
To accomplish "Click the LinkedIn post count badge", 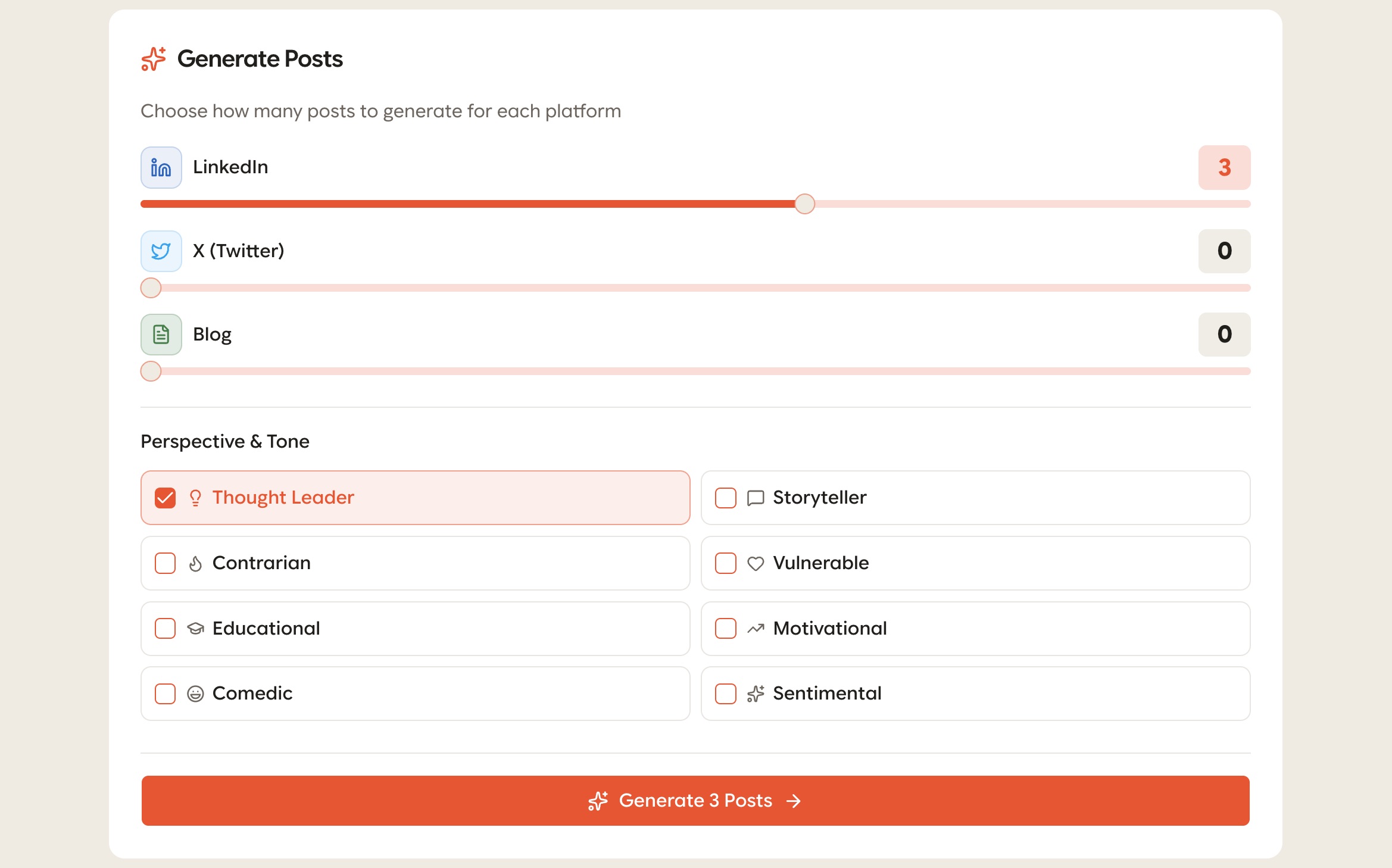I will coord(1224,167).
